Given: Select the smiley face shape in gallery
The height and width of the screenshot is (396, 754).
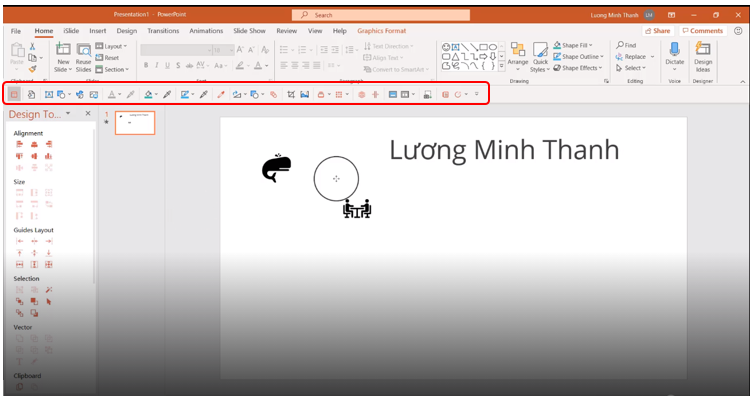Looking at the screenshot, I should [446, 47].
